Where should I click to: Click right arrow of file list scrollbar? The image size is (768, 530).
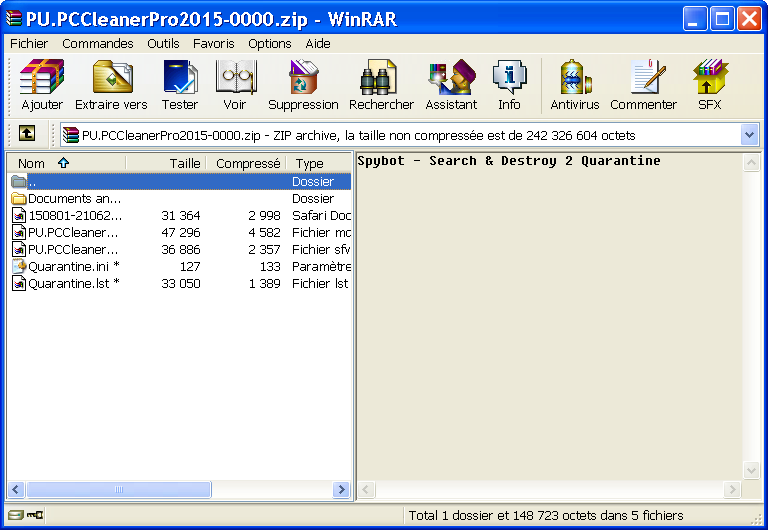[x=341, y=489]
